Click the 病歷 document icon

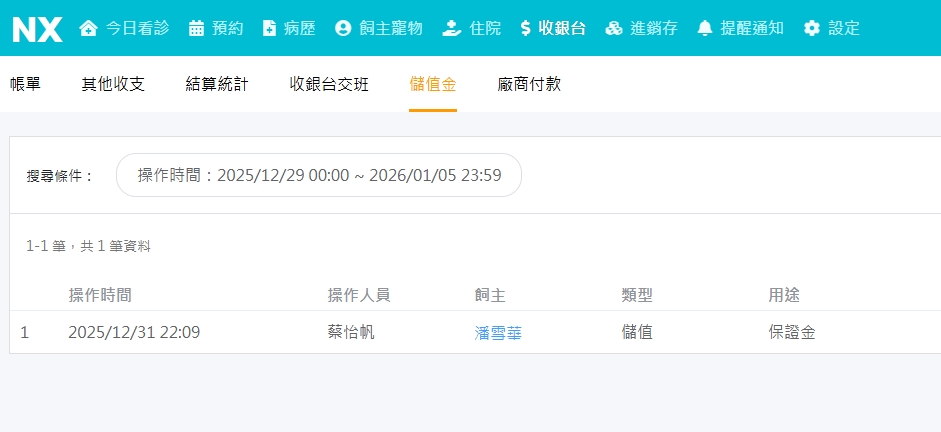coord(269,29)
